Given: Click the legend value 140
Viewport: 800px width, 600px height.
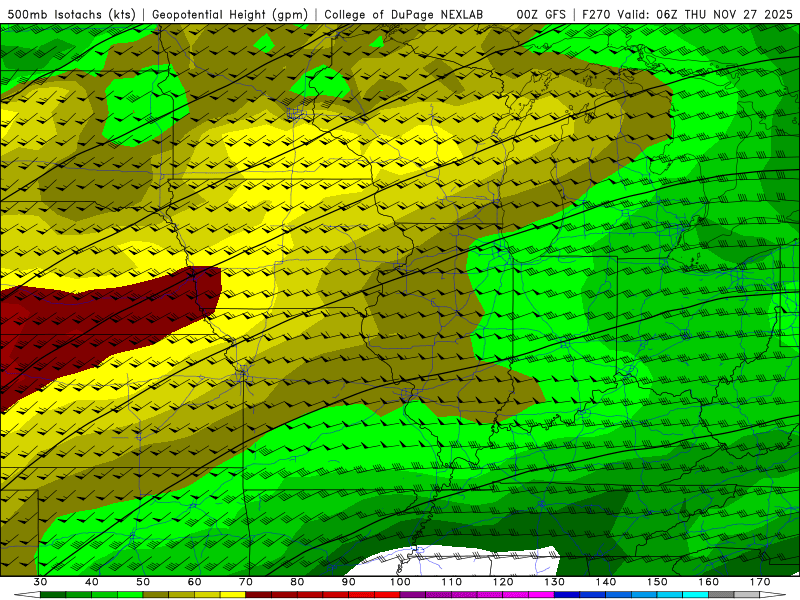Looking at the screenshot, I should tap(606, 582).
